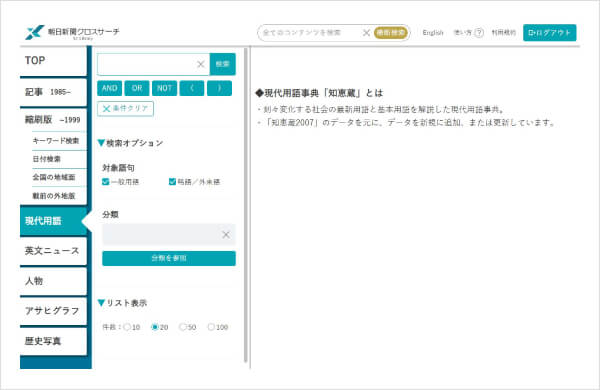Clear the global search box with X
This screenshot has height=390, width=600.
[x=366, y=33]
